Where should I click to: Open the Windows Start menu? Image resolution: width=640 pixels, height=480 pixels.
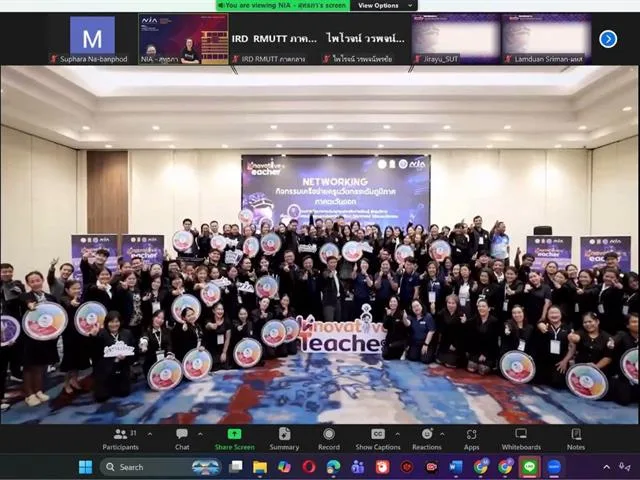pyautogui.click(x=85, y=467)
